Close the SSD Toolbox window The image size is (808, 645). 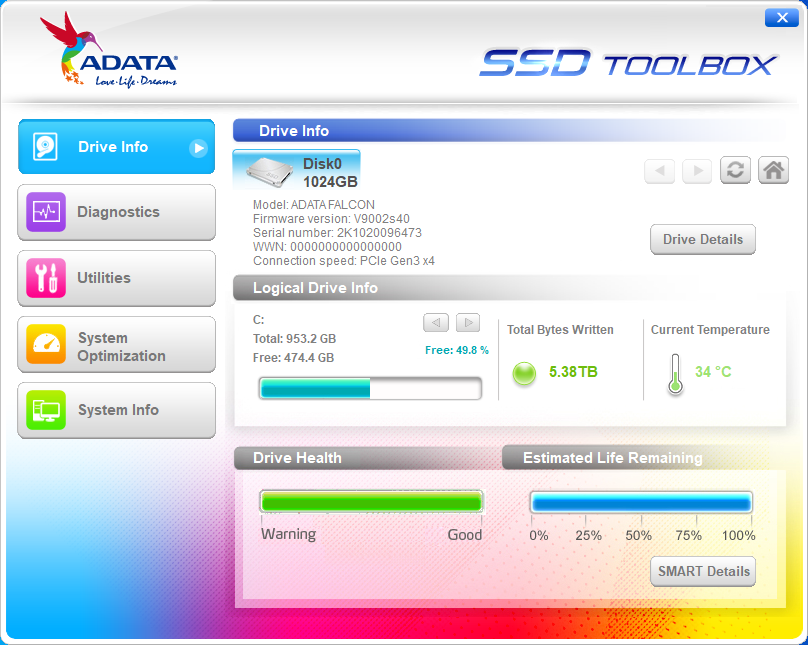click(782, 18)
